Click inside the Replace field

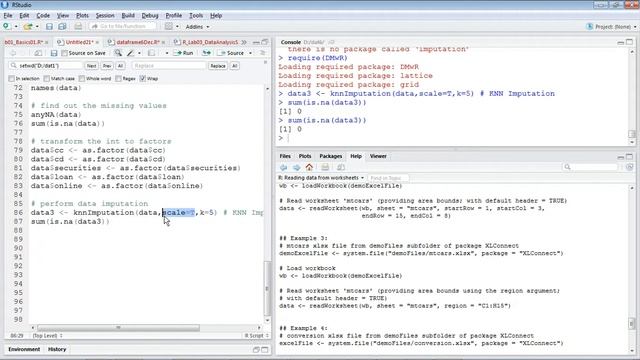pyautogui.click(x=169, y=66)
